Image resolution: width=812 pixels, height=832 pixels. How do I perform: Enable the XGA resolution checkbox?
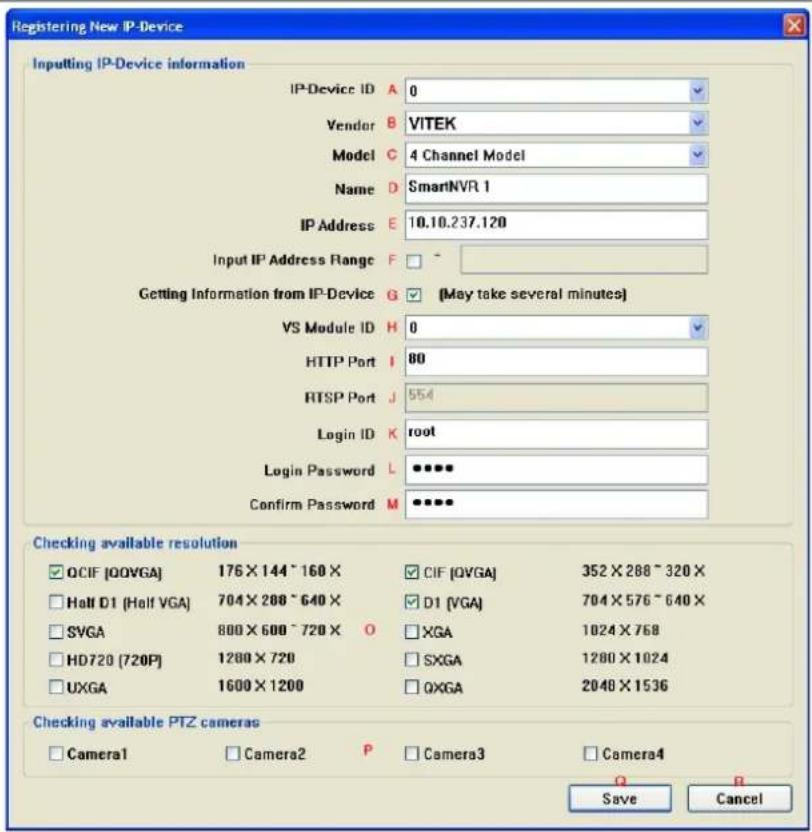(411, 631)
